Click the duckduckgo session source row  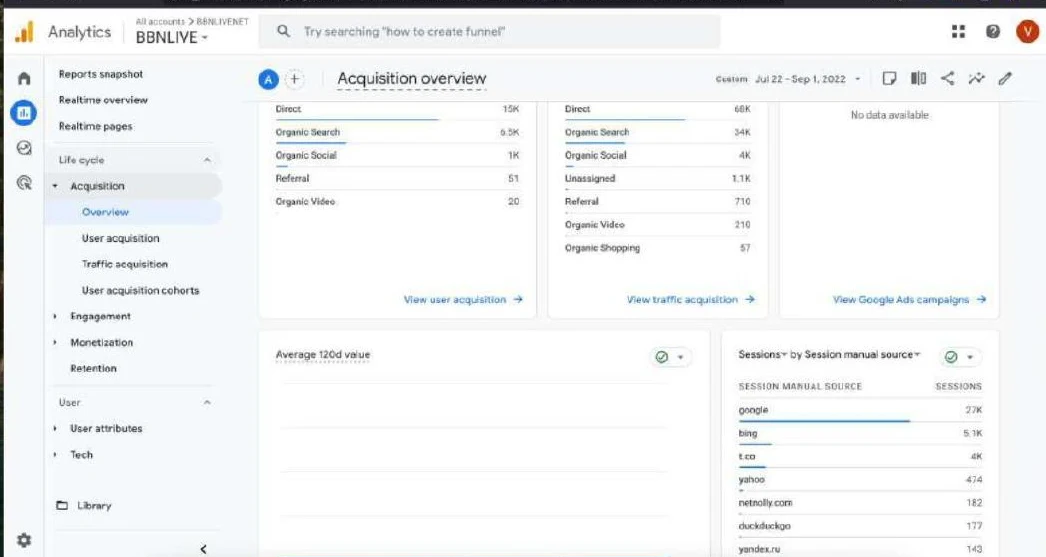point(860,526)
